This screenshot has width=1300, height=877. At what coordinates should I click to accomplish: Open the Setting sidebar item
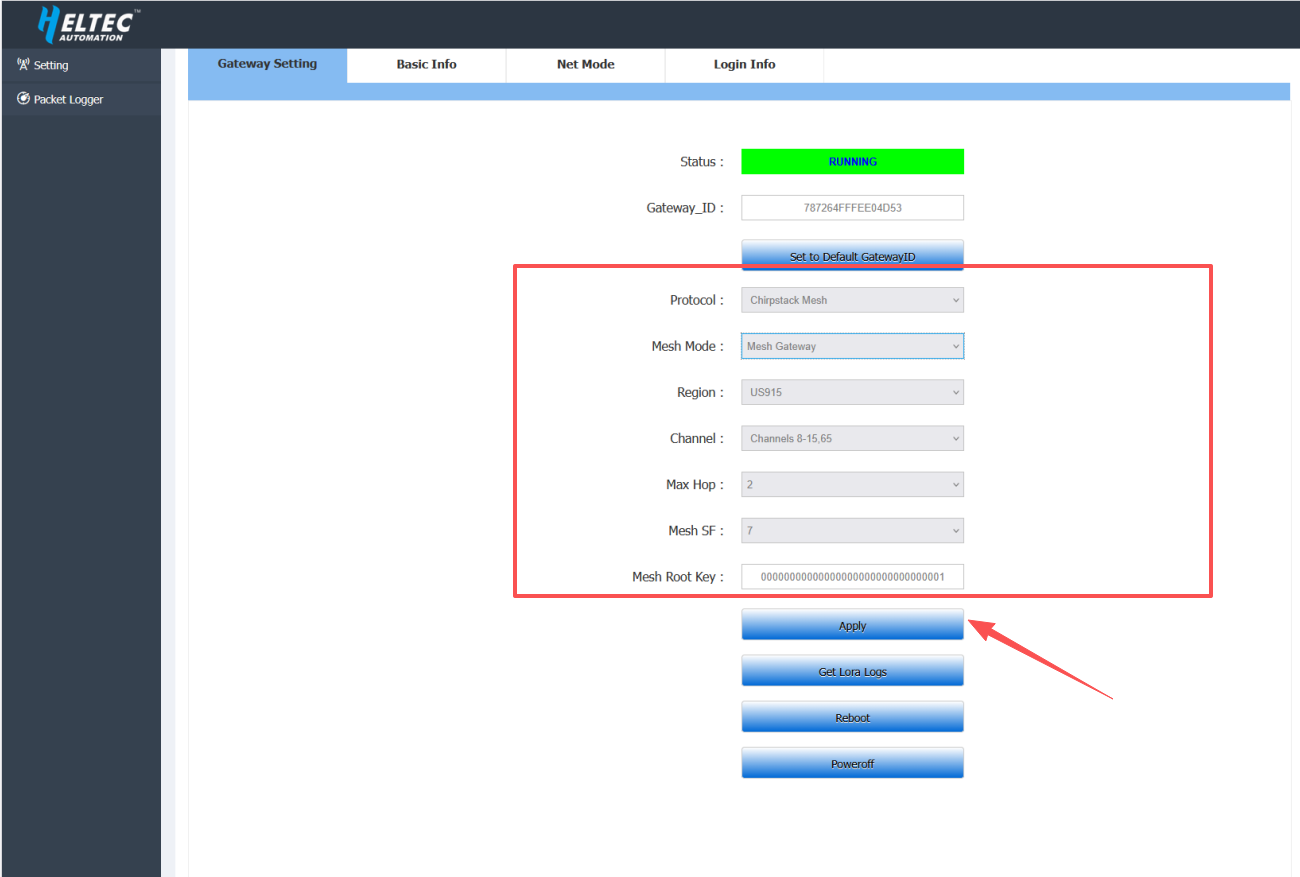pyautogui.click(x=51, y=66)
